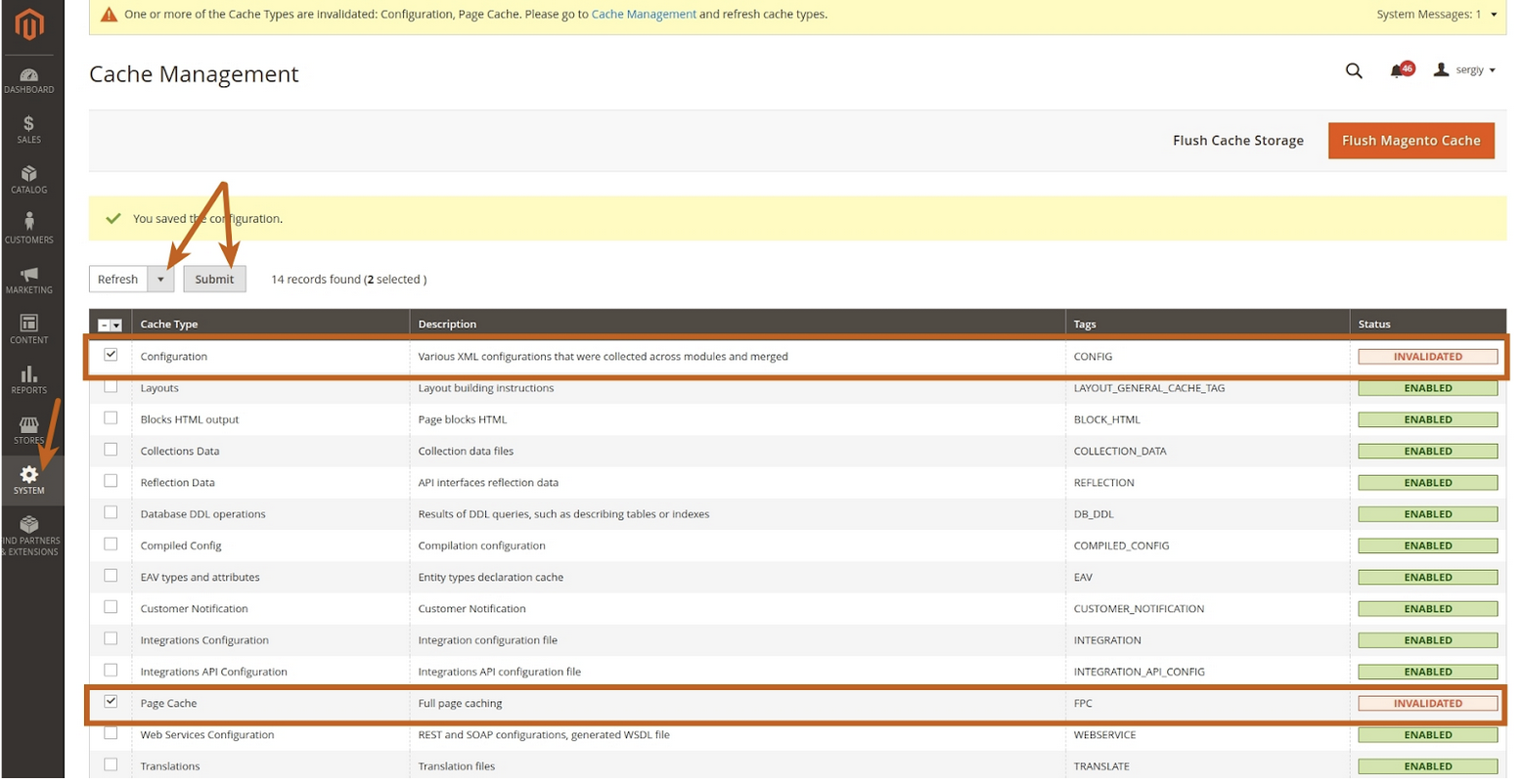Image resolution: width=1522 pixels, height=784 pixels.
Task: Uncheck the Page Cache checkbox
Action: point(111,701)
